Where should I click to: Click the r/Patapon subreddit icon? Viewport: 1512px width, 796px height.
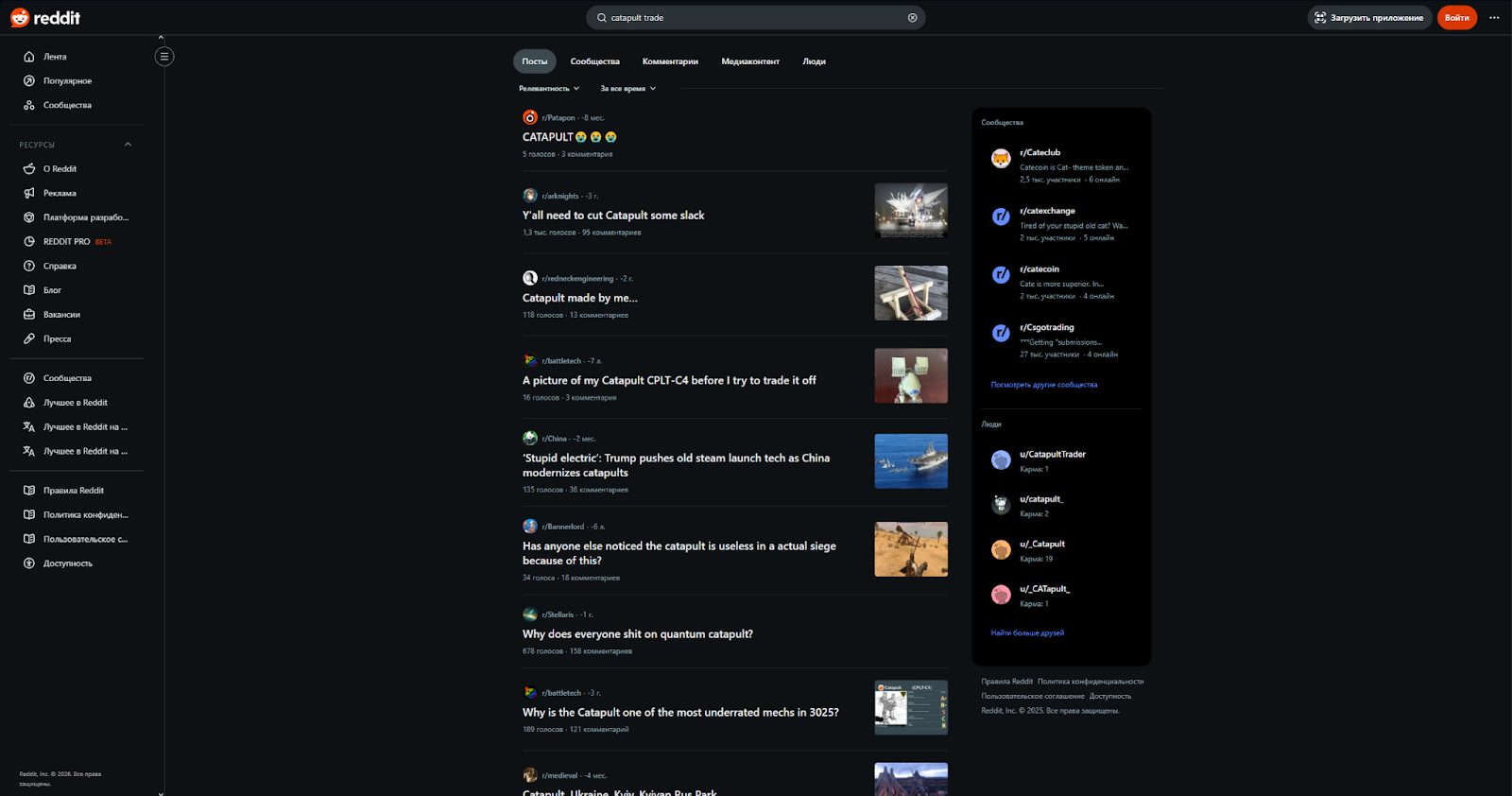coord(530,118)
